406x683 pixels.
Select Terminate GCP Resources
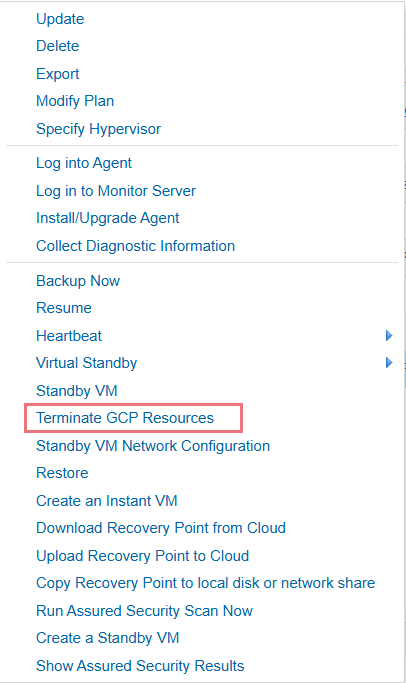[125, 418]
